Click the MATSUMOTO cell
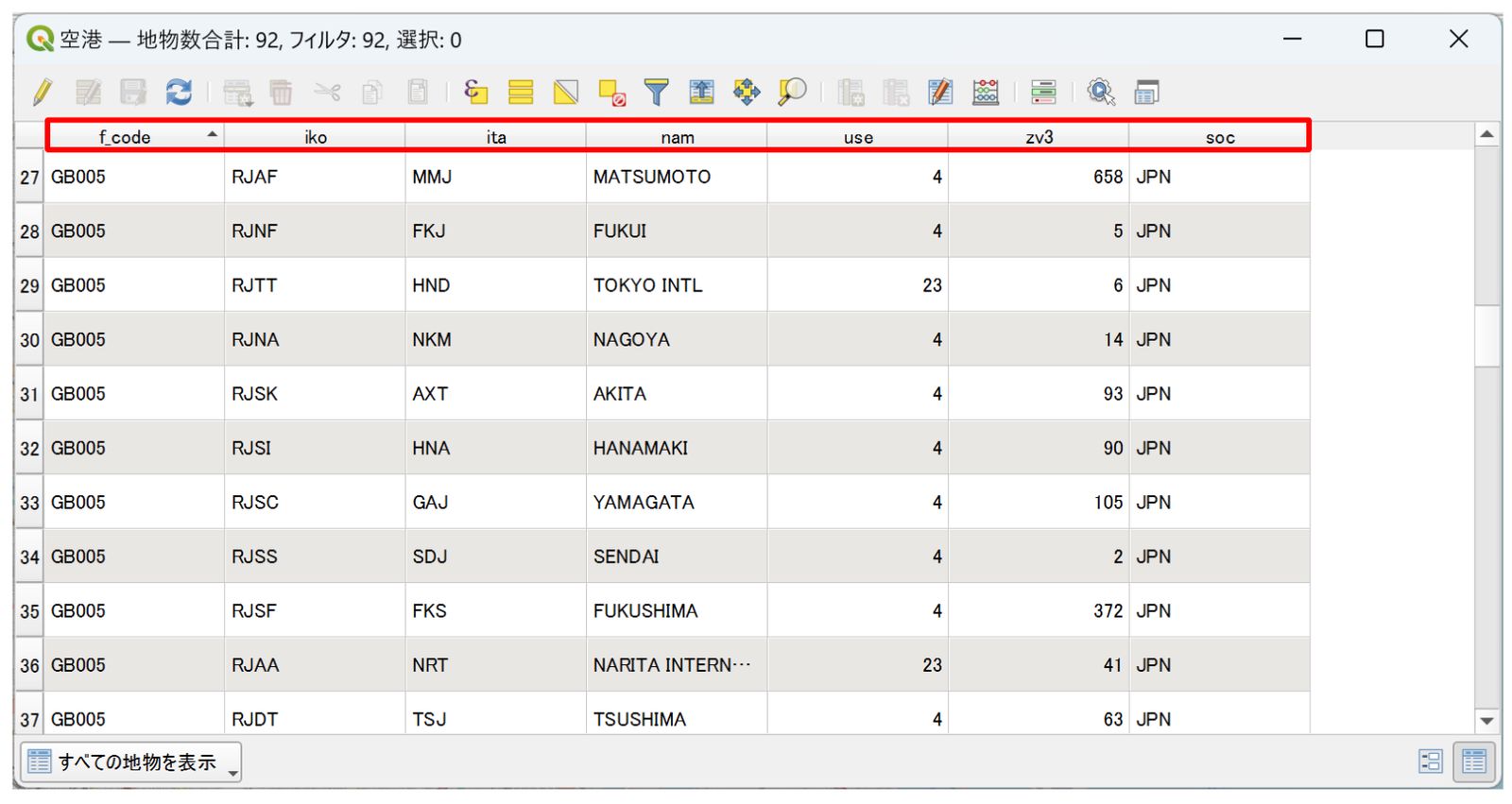 [x=677, y=177]
